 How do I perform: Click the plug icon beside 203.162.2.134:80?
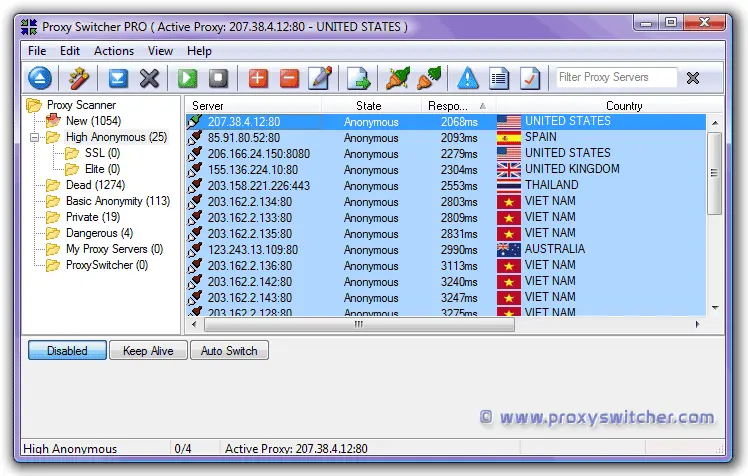tap(195, 202)
